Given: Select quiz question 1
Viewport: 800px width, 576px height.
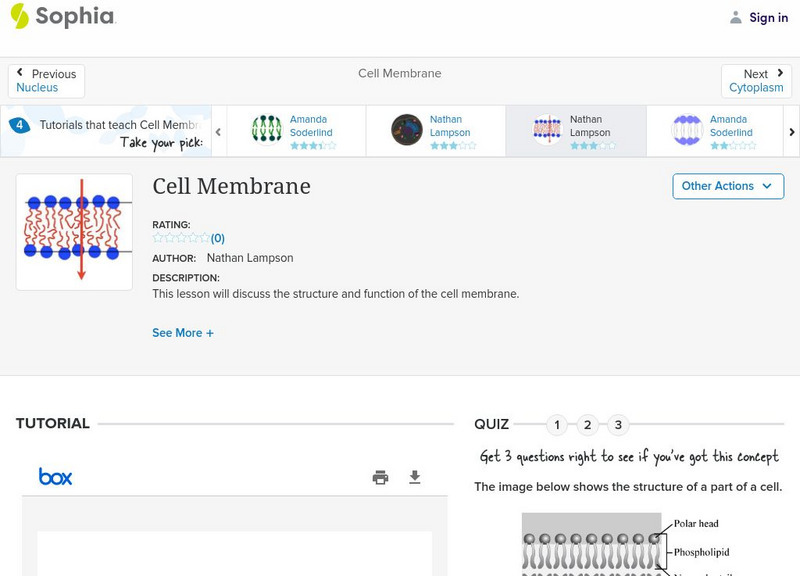Looking at the screenshot, I should click(x=557, y=425).
